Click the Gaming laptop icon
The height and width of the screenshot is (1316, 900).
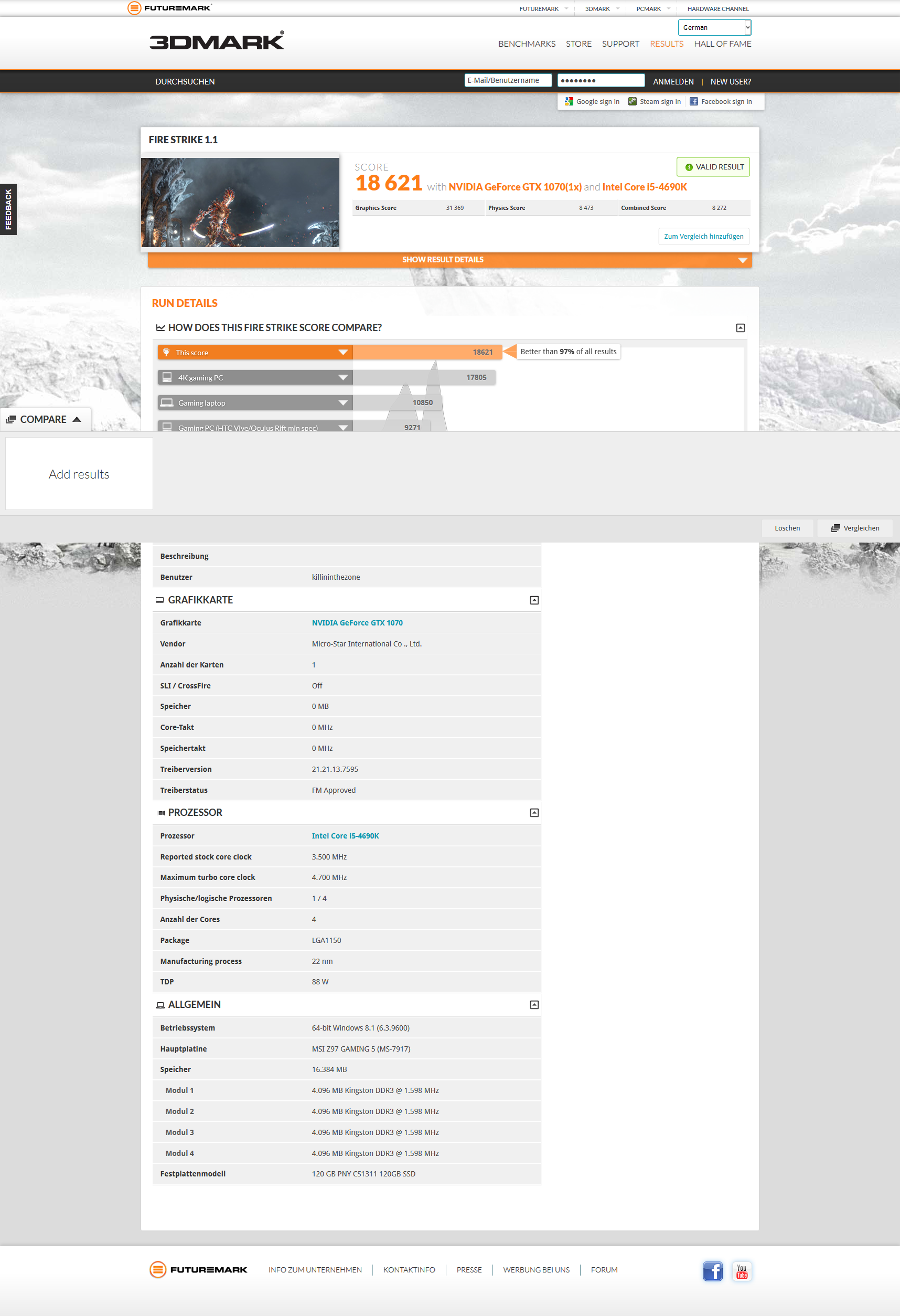(167, 402)
